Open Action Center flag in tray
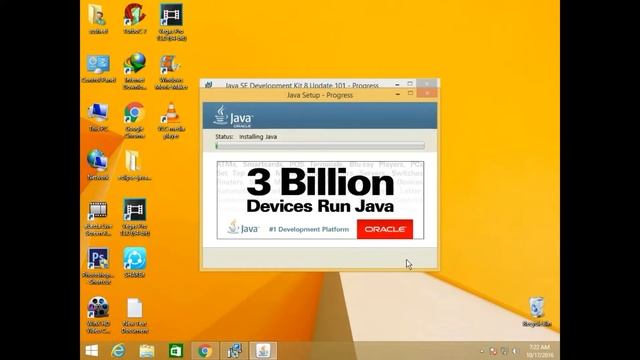The image size is (640, 360). coord(493,351)
